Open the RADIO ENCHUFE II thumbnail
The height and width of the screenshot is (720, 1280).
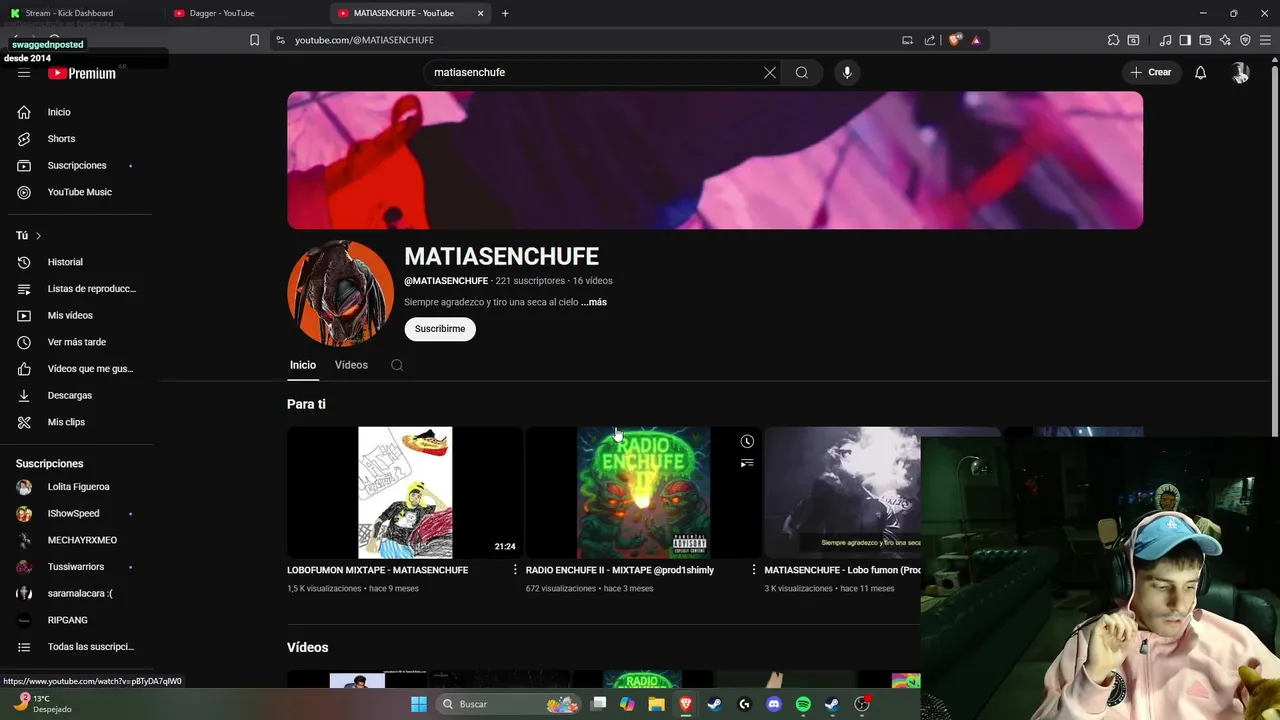644,492
